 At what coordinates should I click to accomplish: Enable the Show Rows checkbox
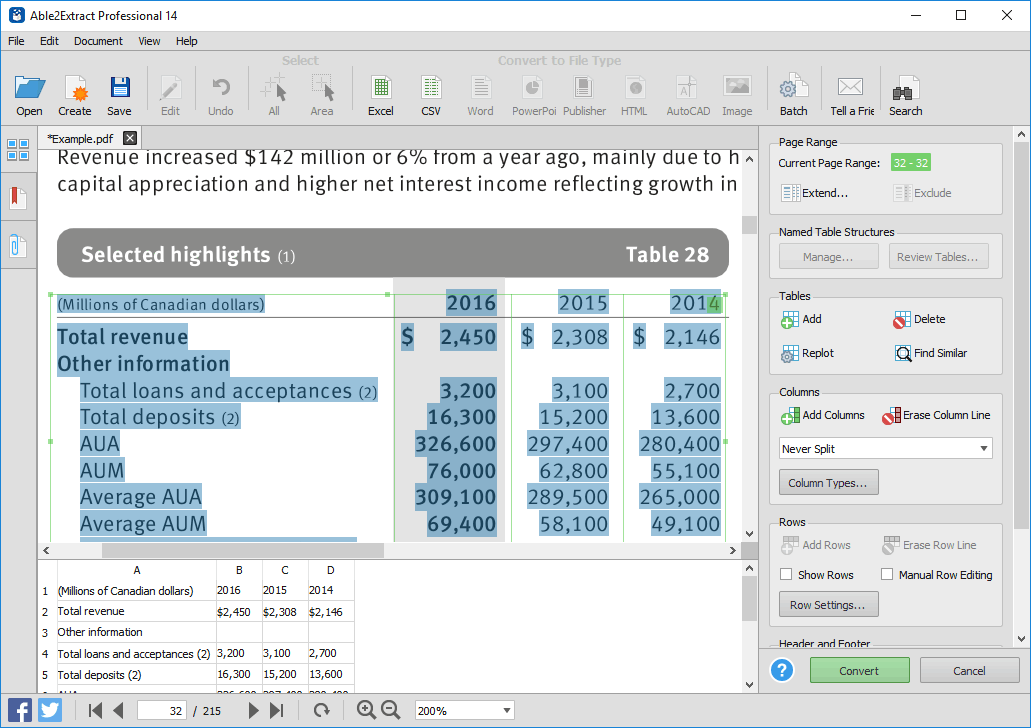tap(786, 574)
